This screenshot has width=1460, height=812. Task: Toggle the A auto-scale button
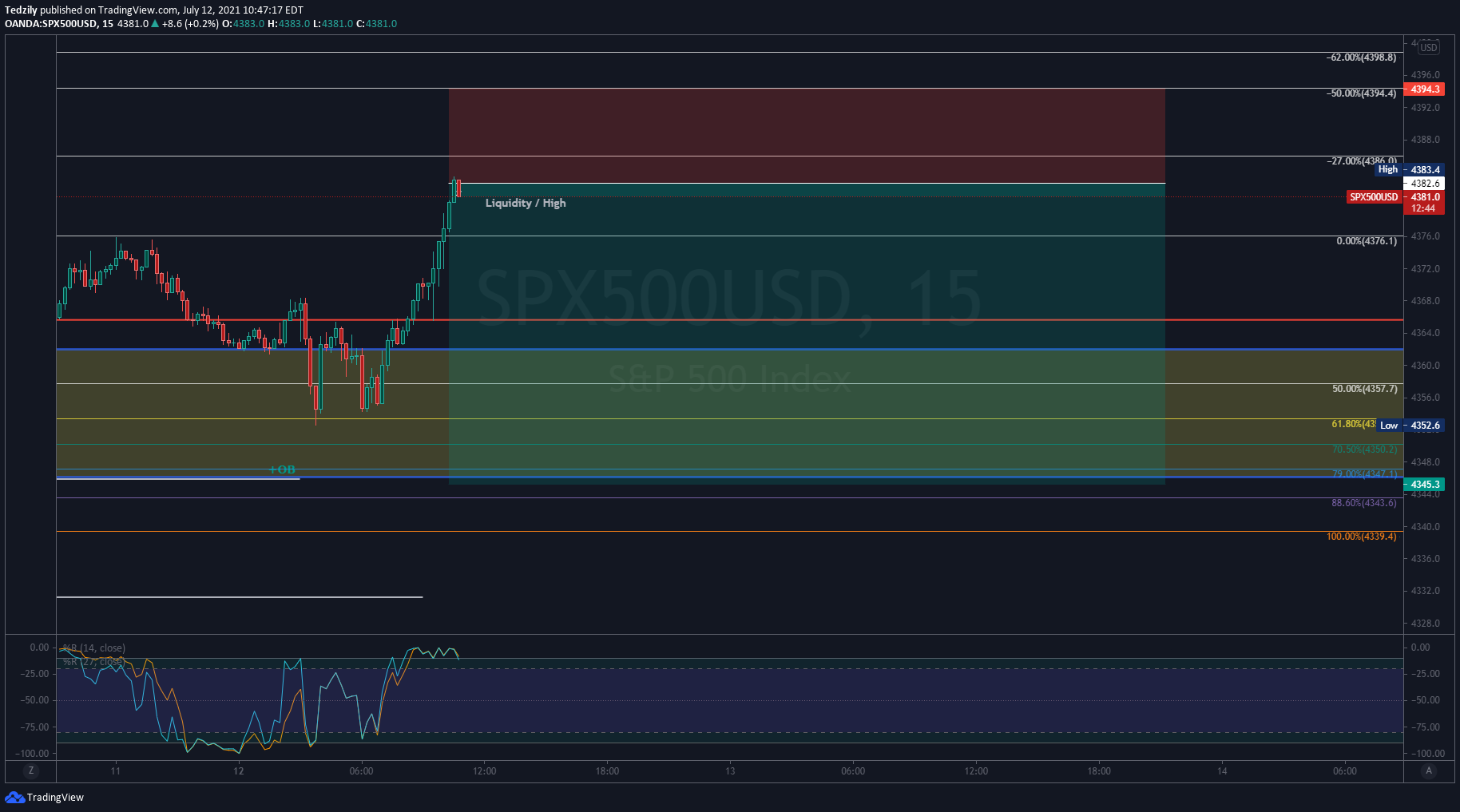(1429, 770)
